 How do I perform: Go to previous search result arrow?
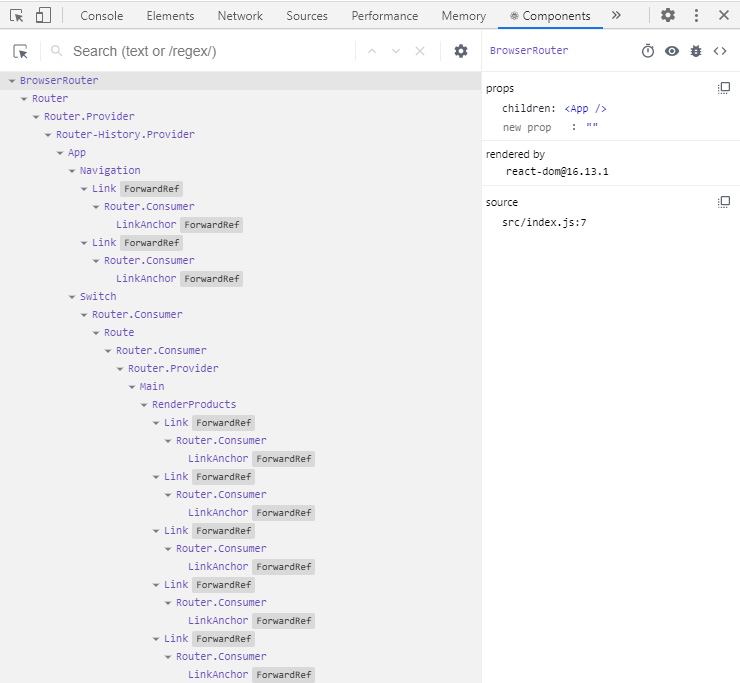point(372,51)
